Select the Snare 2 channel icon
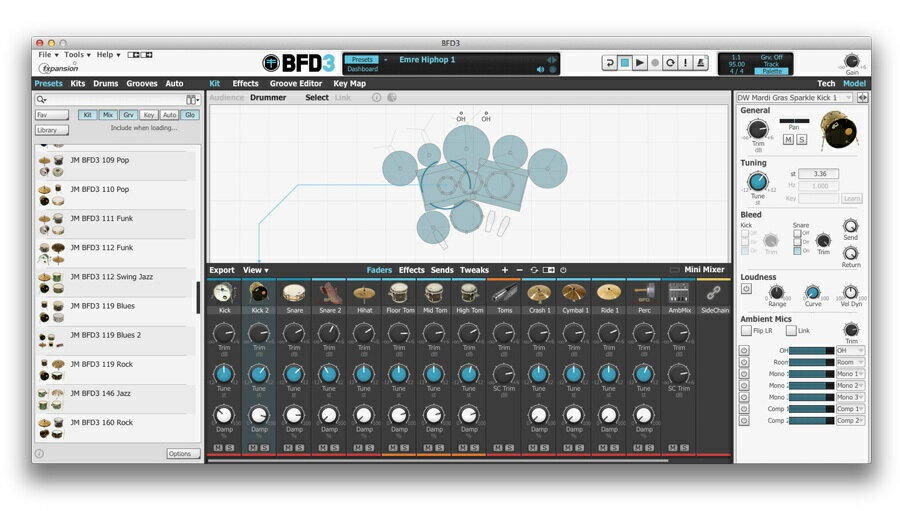Viewport: 900px width, 511px height. click(329, 293)
